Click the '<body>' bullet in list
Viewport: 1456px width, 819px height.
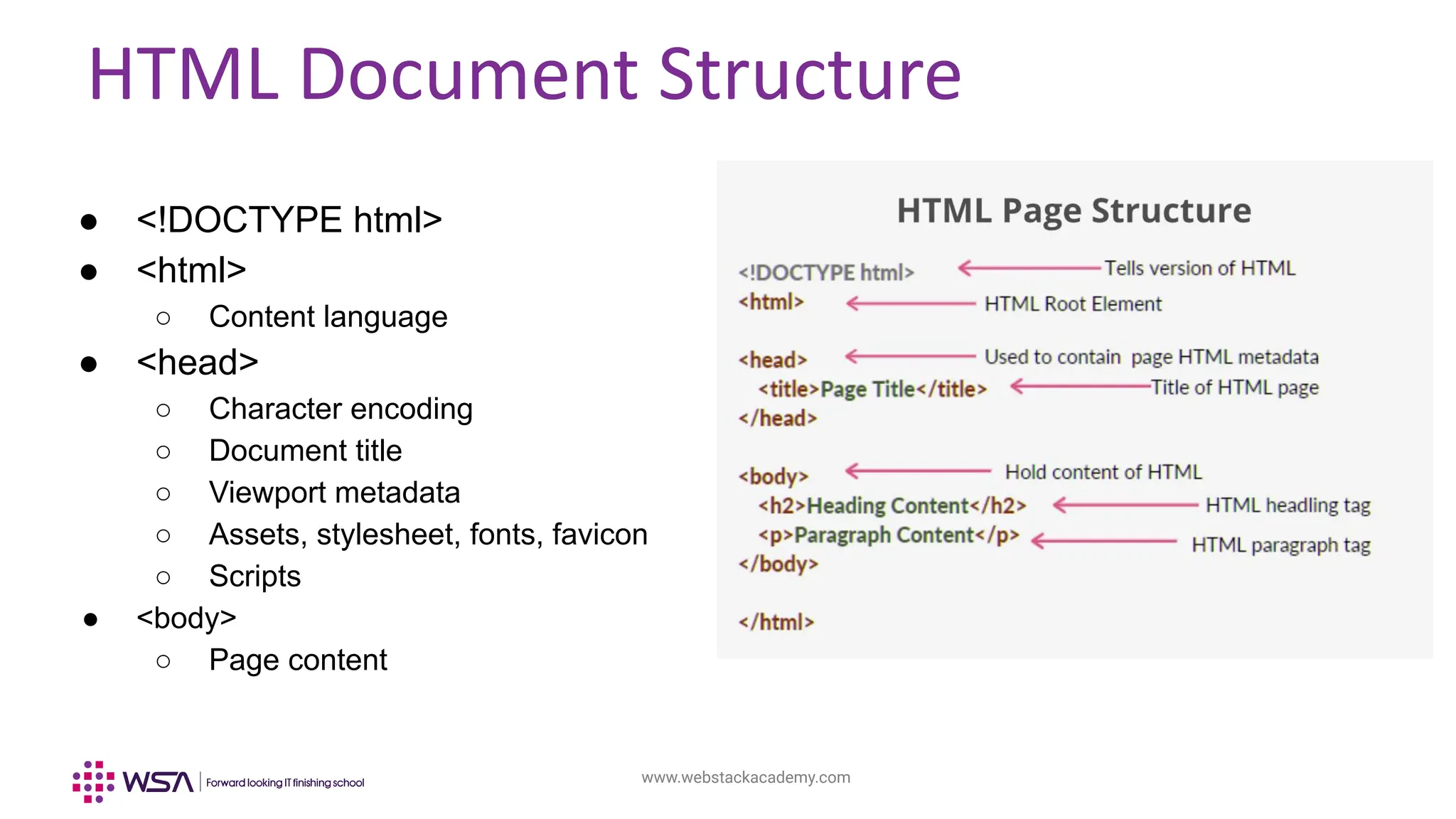point(186,618)
